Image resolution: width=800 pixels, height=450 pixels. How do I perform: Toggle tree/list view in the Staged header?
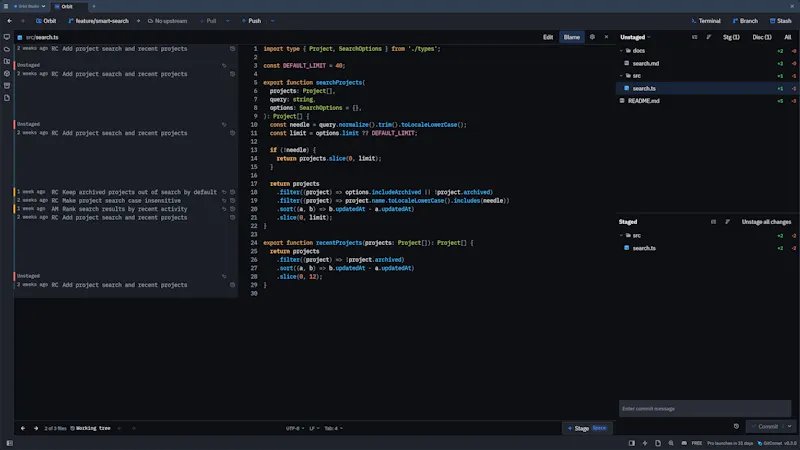[x=713, y=222]
